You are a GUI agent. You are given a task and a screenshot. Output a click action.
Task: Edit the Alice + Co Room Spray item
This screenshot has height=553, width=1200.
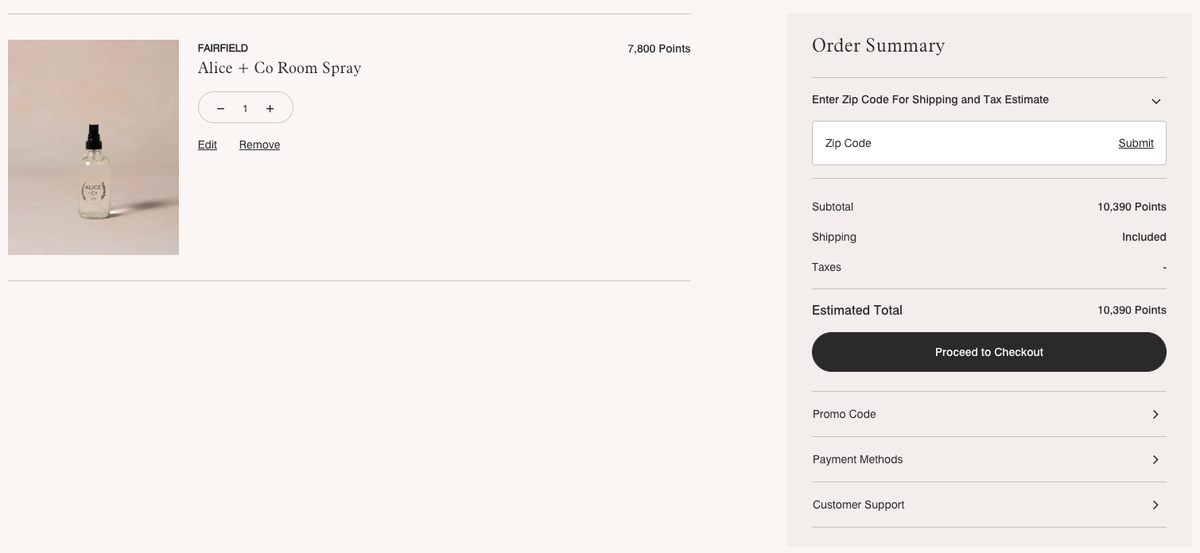207,145
